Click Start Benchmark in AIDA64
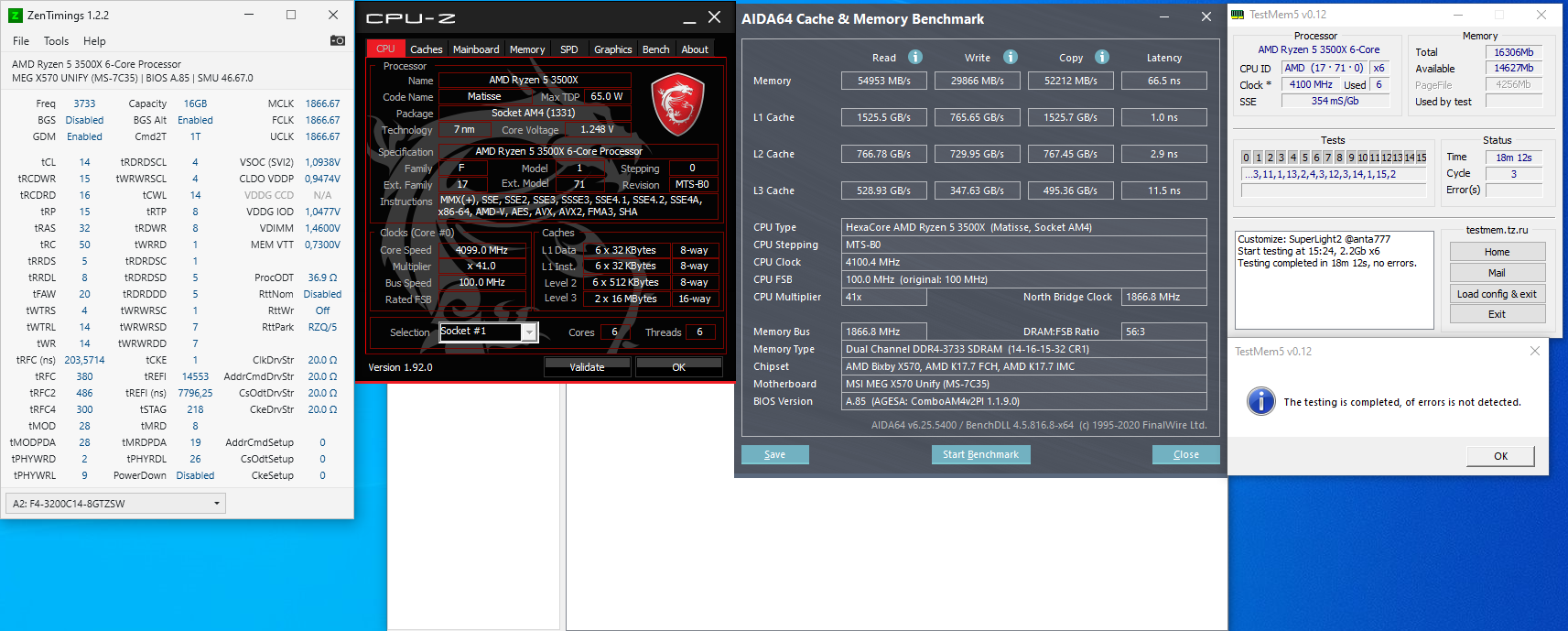The height and width of the screenshot is (631, 1568). tap(980, 454)
